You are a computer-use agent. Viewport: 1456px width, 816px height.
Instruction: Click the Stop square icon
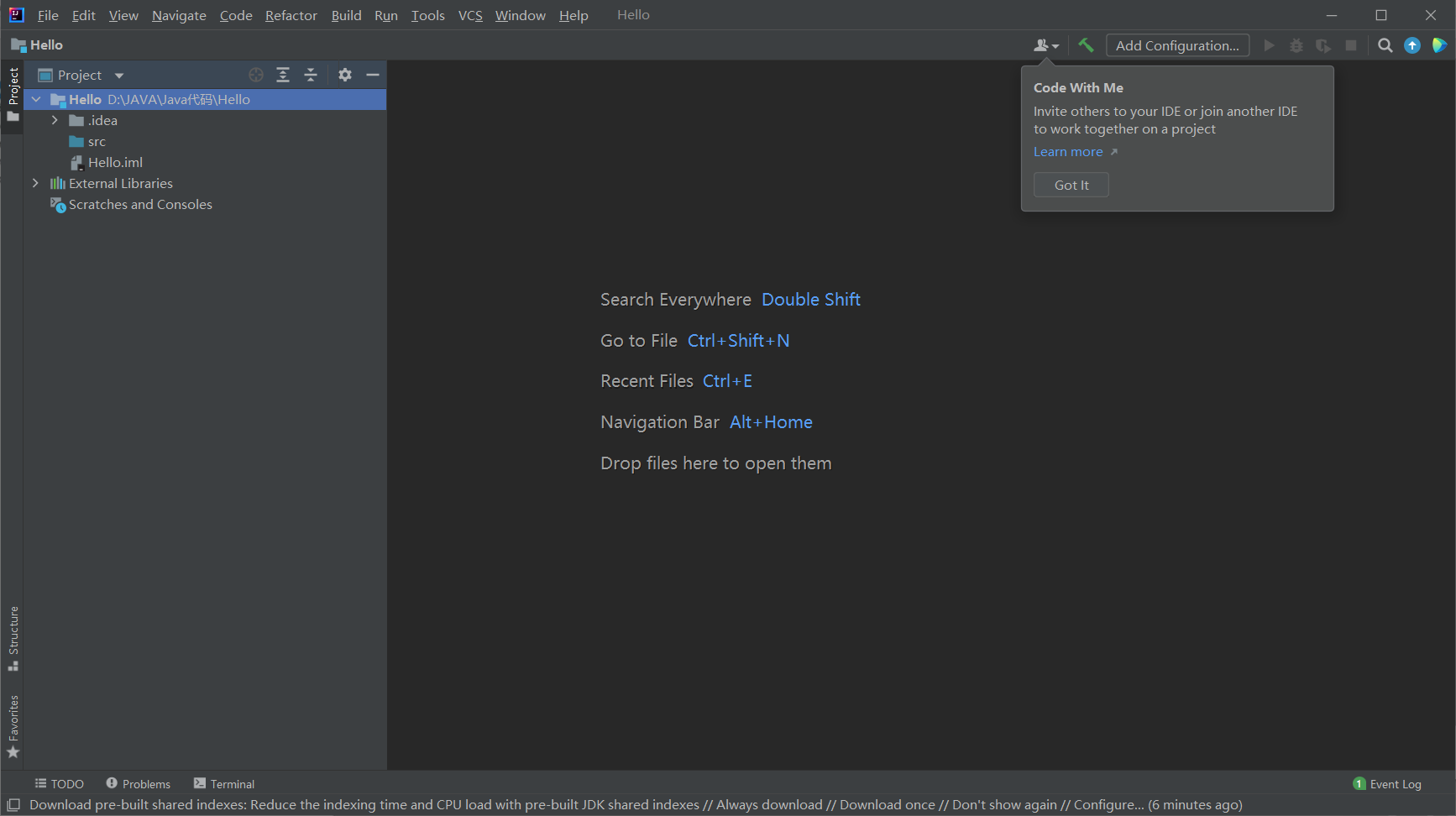(x=1351, y=45)
